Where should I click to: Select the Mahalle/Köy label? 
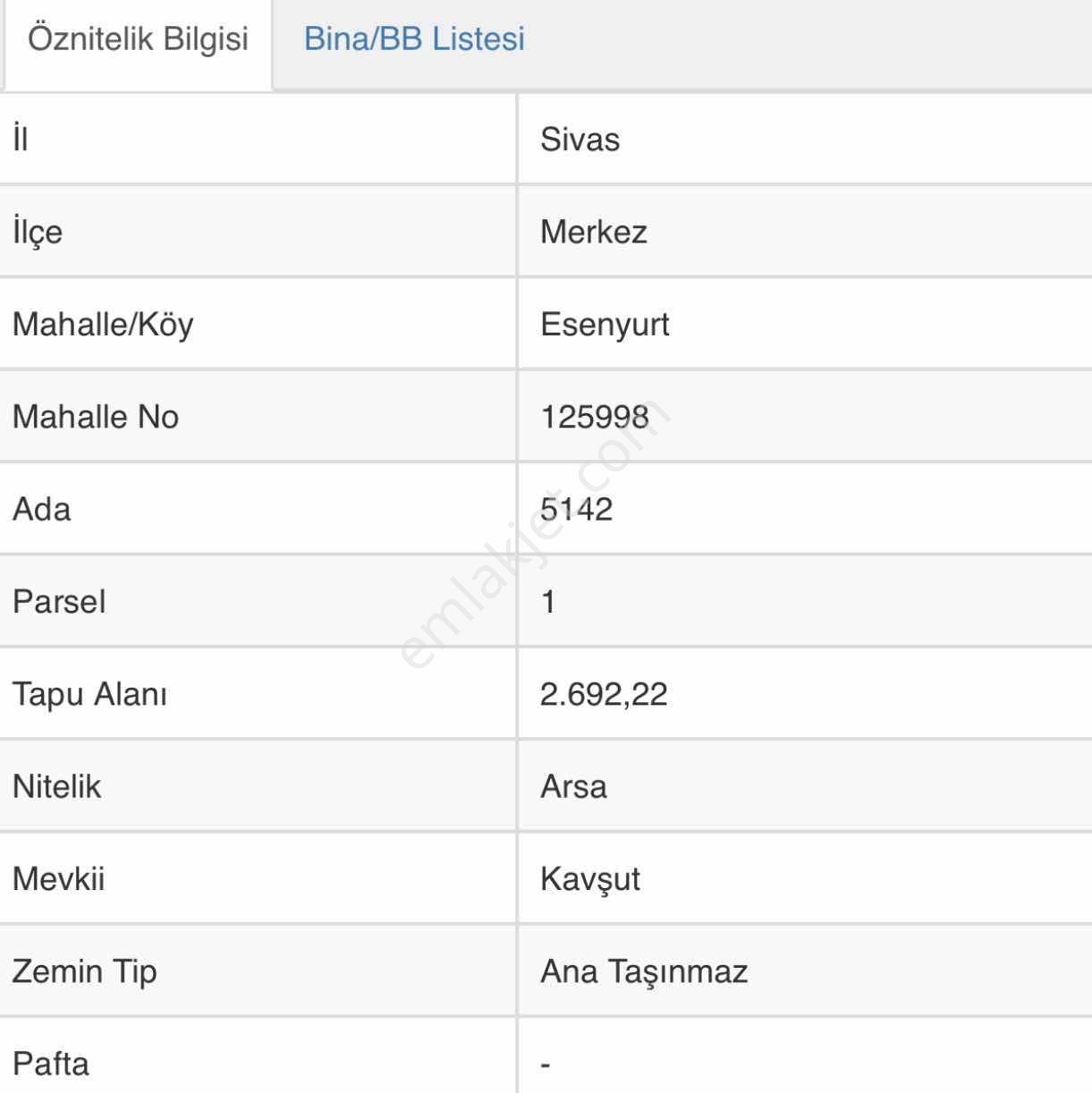click(103, 325)
